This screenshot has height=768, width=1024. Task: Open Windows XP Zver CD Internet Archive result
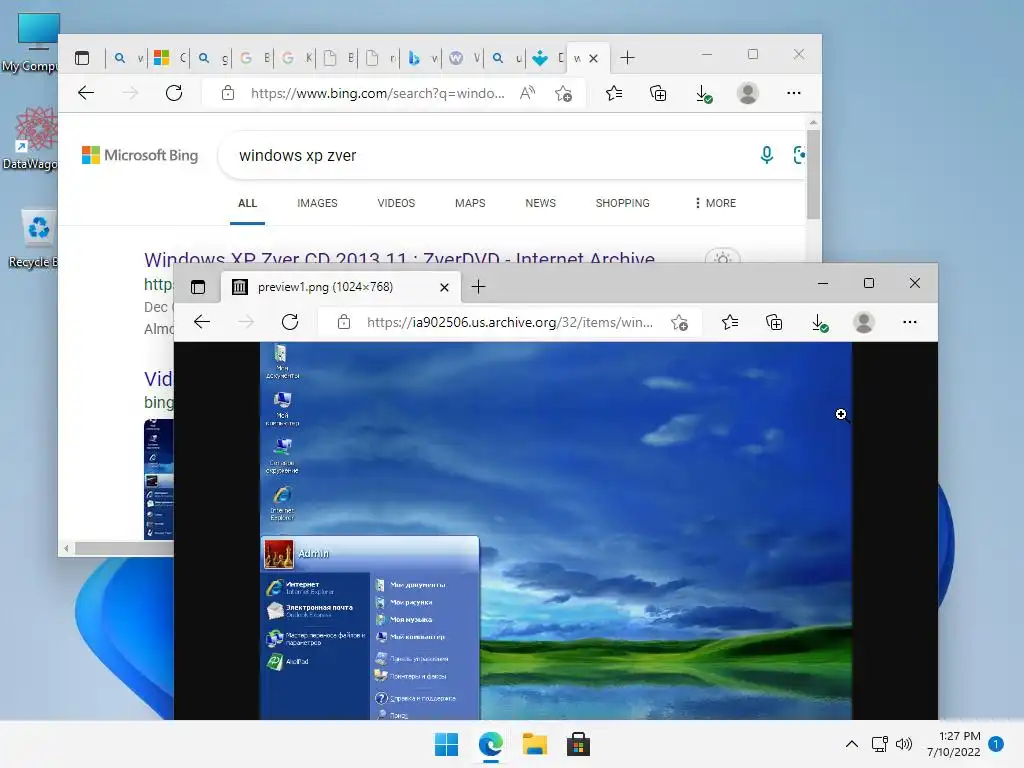(x=399, y=258)
